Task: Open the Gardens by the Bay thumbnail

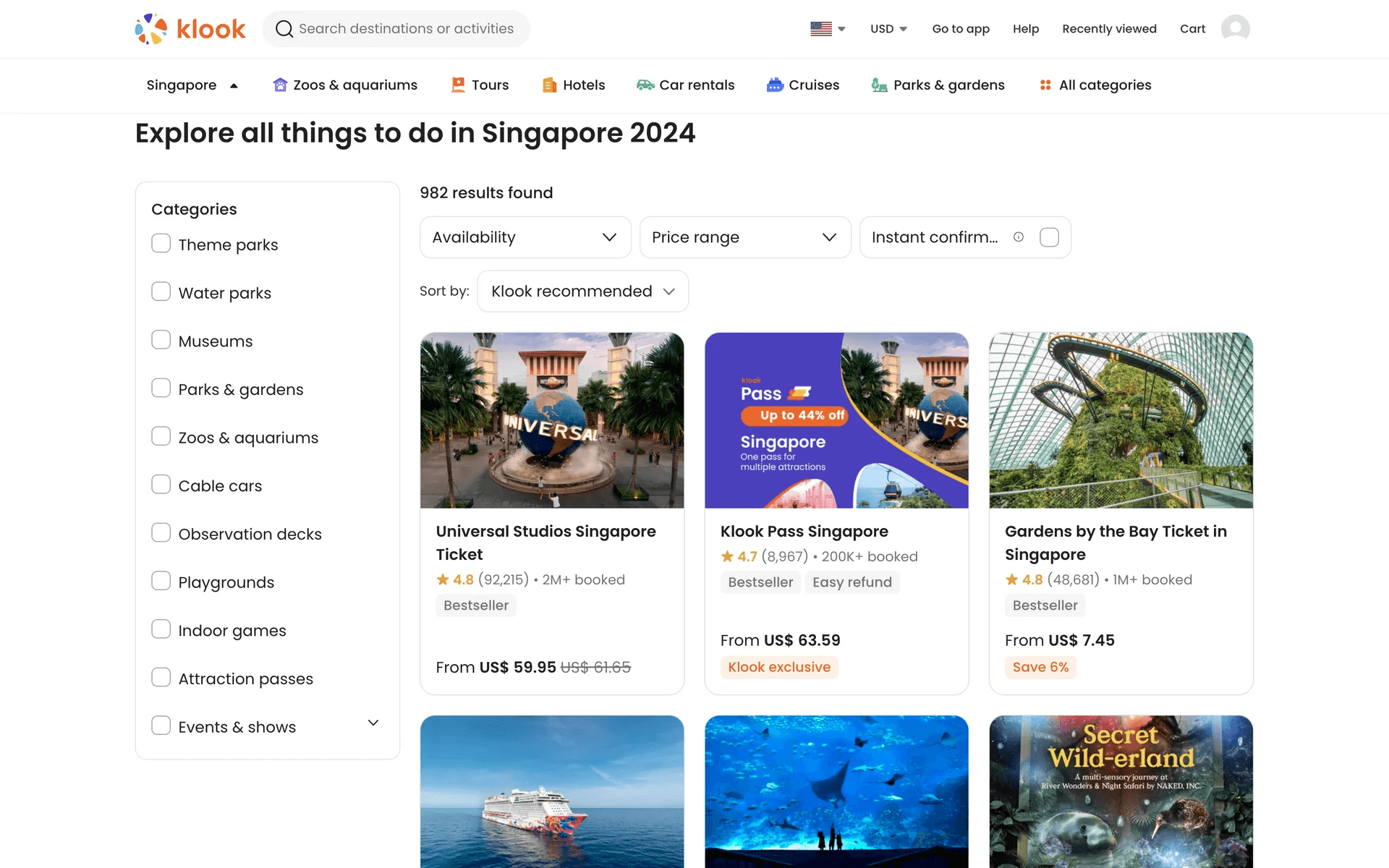Action: pyautogui.click(x=1121, y=420)
